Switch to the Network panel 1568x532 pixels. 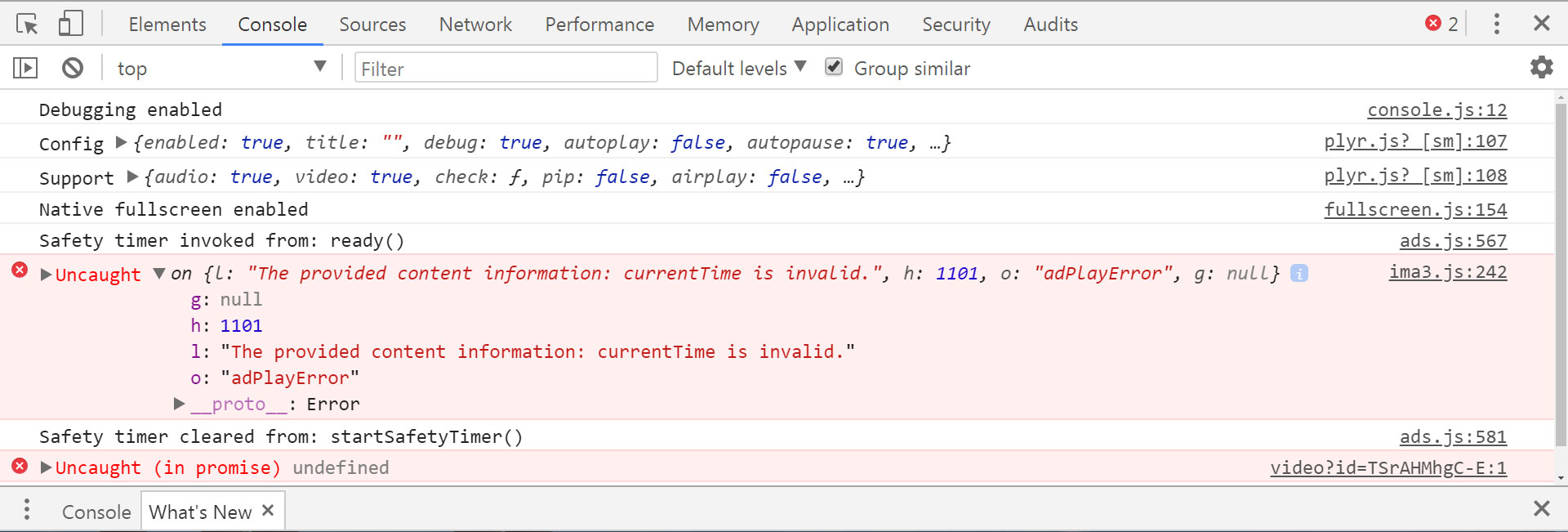pyautogui.click(x=474, y=25)
